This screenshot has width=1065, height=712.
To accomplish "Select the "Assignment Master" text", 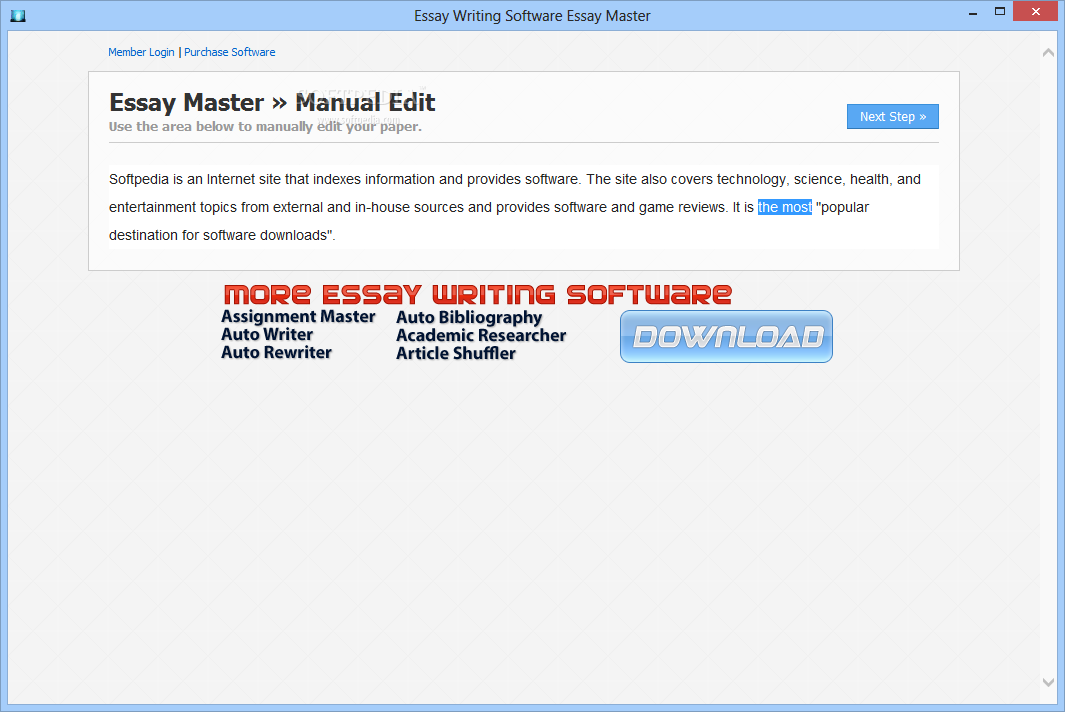I will pyautogui.click(x=298, y=317).
